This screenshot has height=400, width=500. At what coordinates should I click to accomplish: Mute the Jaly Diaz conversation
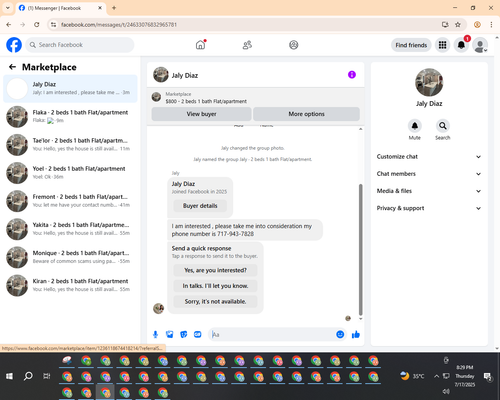[x=415, y=126]
